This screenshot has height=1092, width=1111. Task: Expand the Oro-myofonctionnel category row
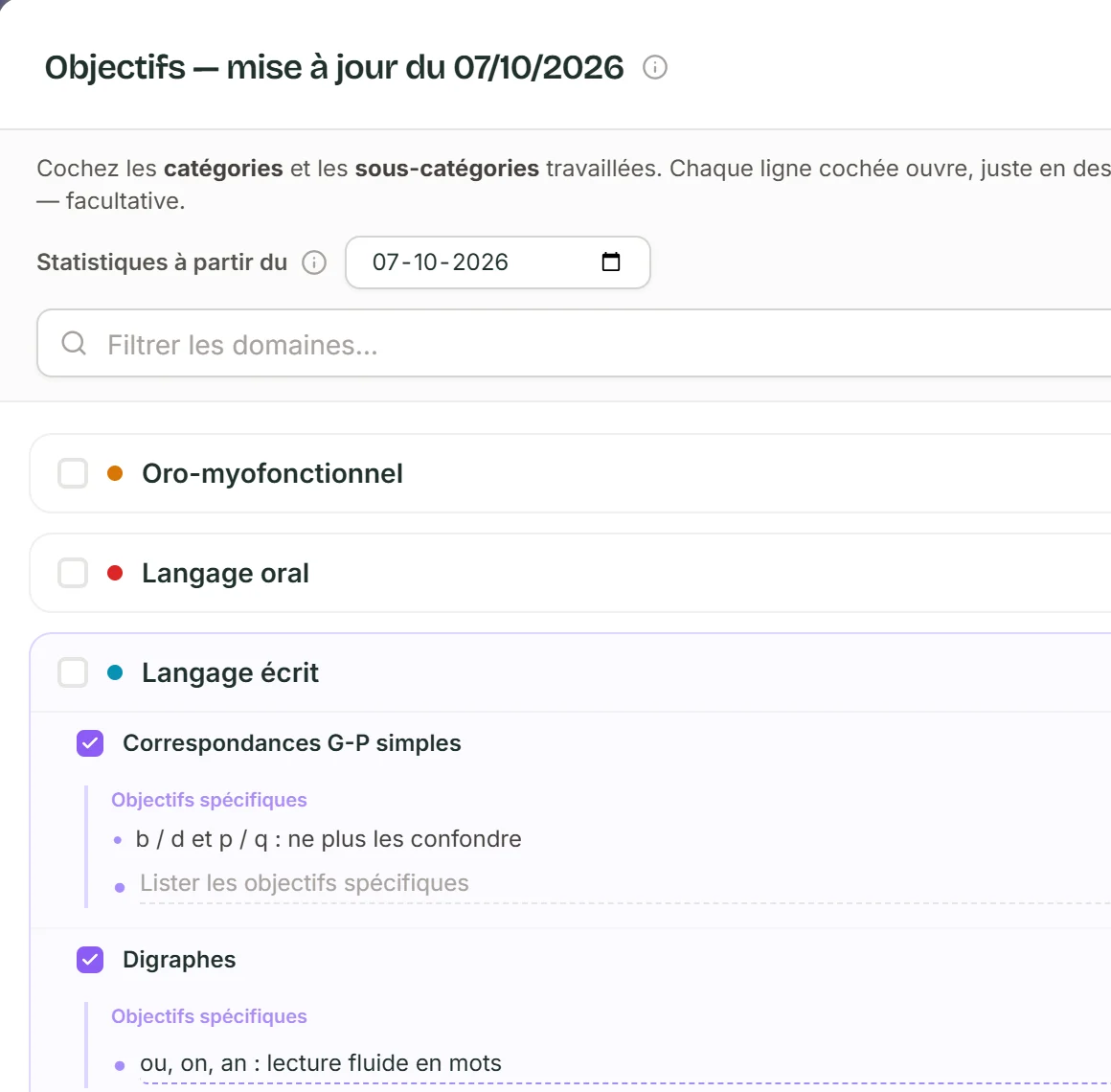coord(571,473)
